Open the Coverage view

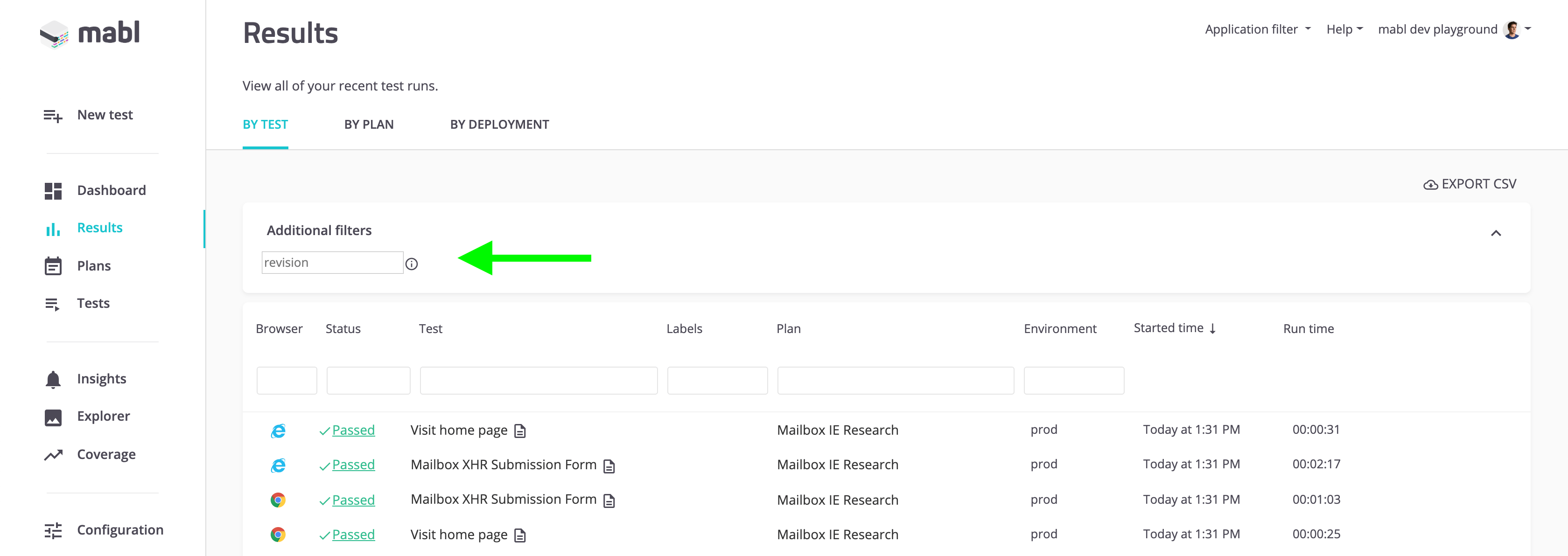106,454
